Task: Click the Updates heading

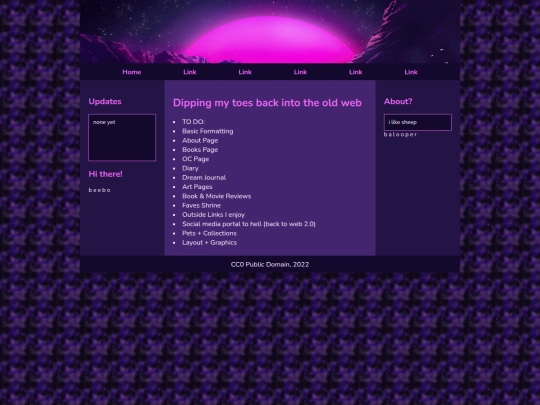Action: point(105,102)
